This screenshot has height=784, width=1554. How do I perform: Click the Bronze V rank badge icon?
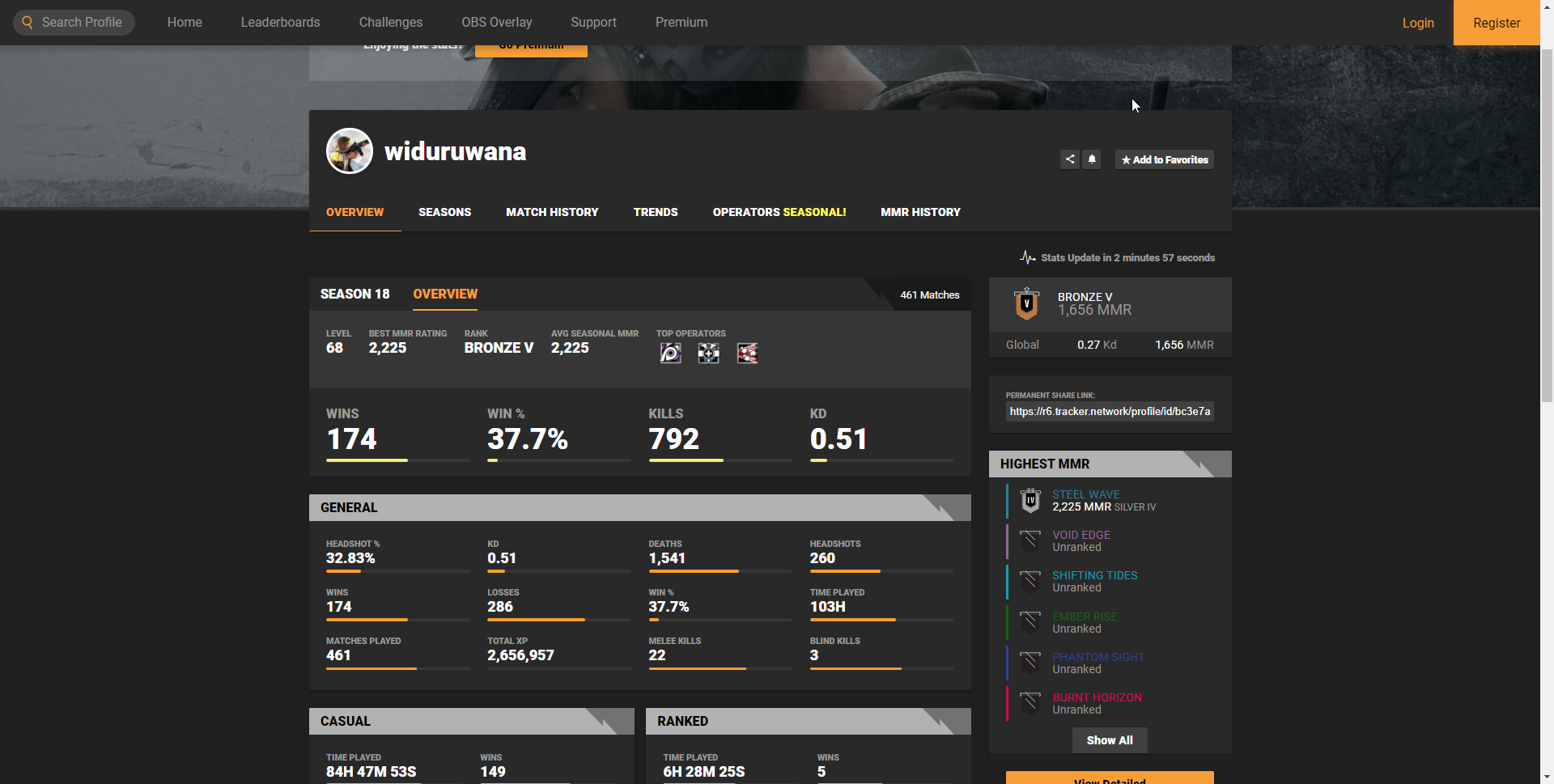(x=1026, y=304)
